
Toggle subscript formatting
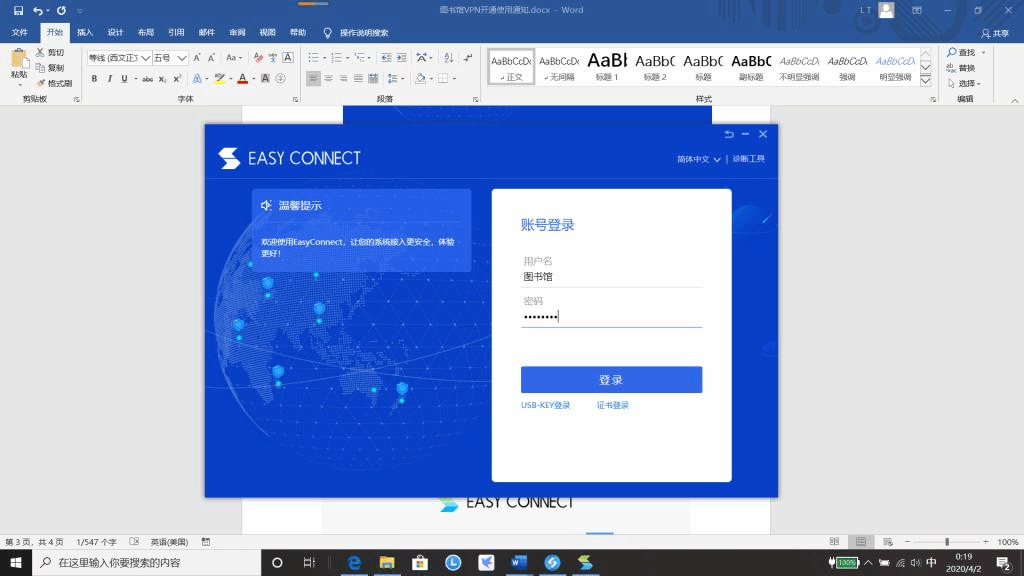163,78
